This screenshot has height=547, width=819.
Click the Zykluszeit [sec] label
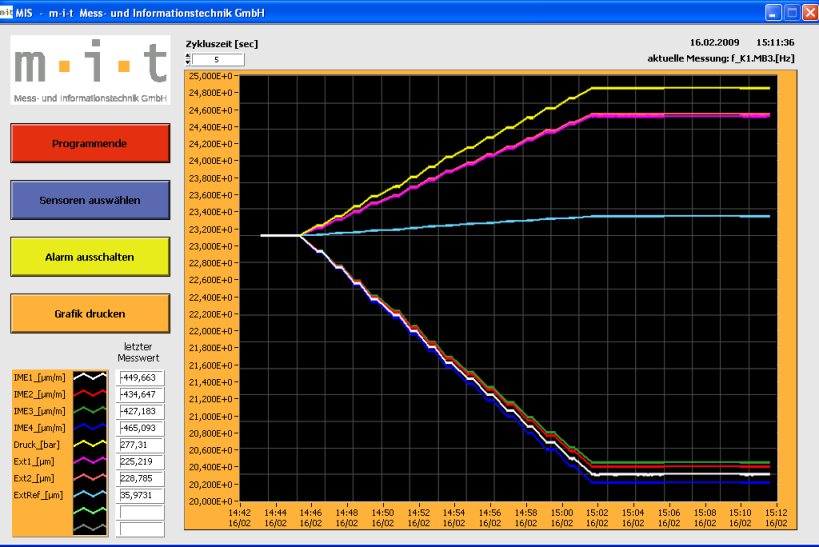coord(222,44)
